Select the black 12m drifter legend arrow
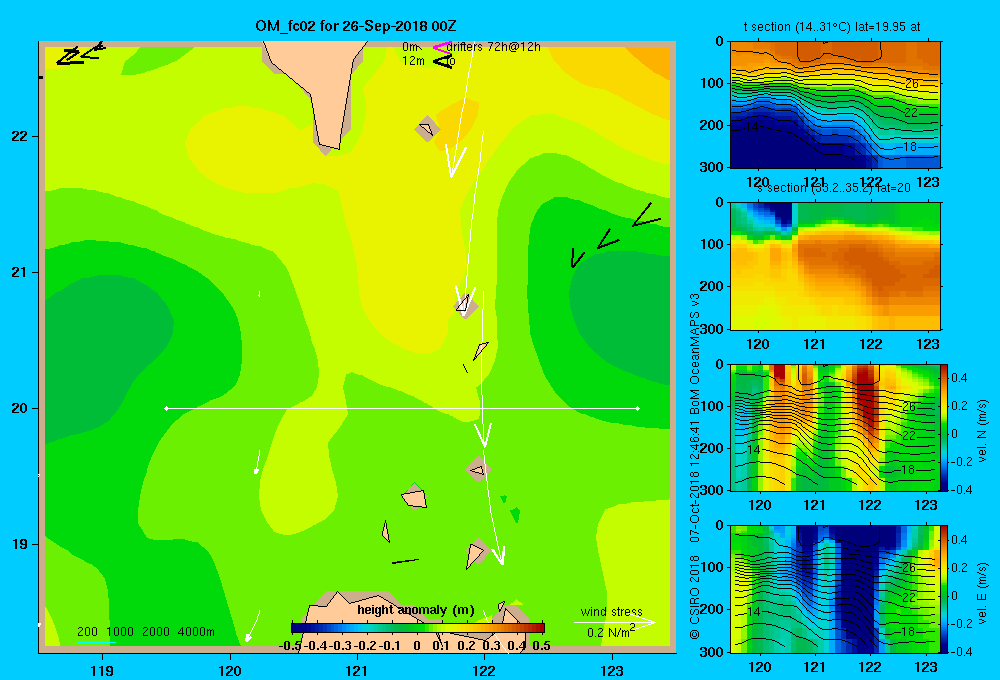The height and width of the screenshot is (680, 1000). pos(442,61)
